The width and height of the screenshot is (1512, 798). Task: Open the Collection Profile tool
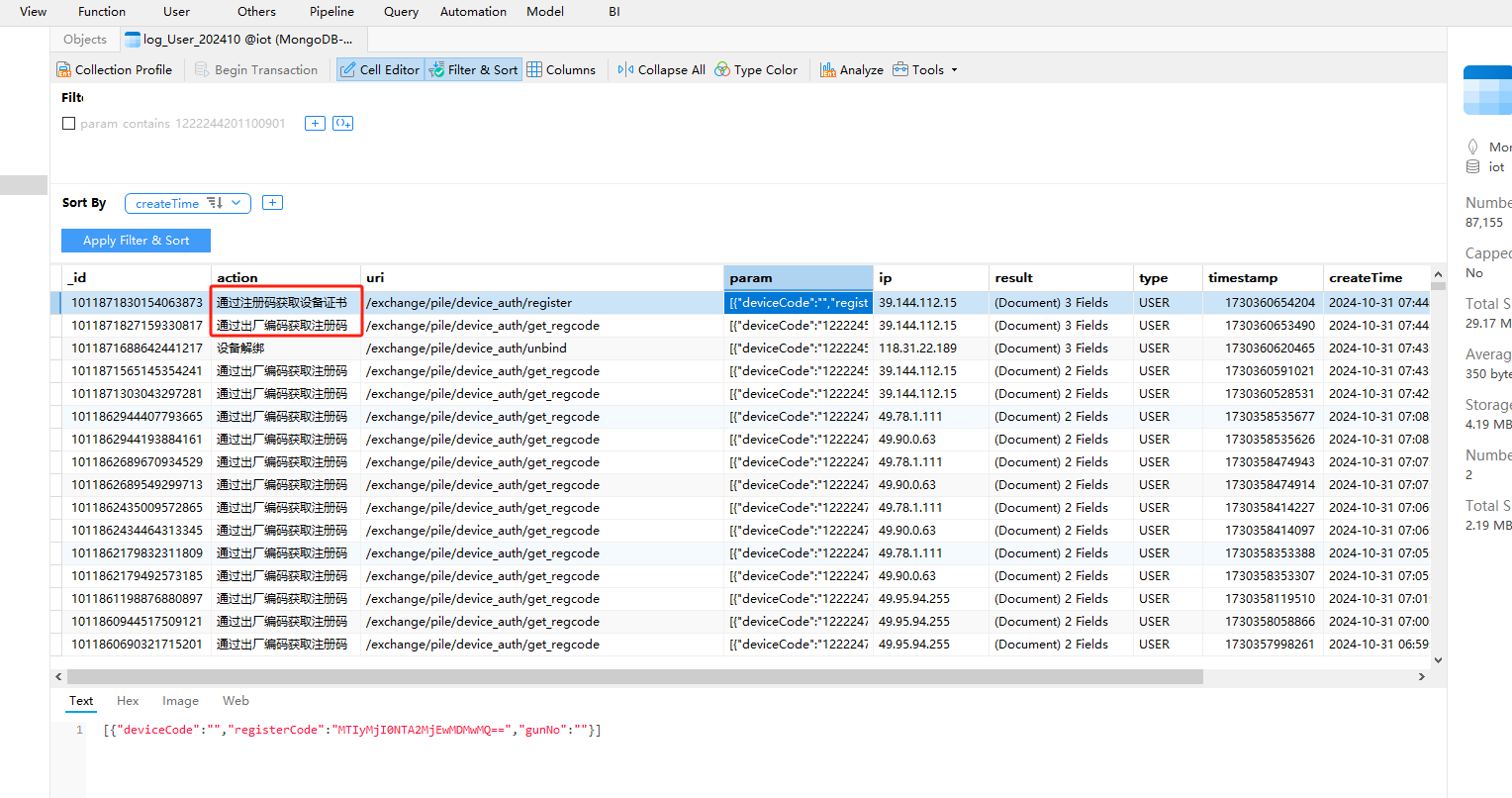pos(115,69)
